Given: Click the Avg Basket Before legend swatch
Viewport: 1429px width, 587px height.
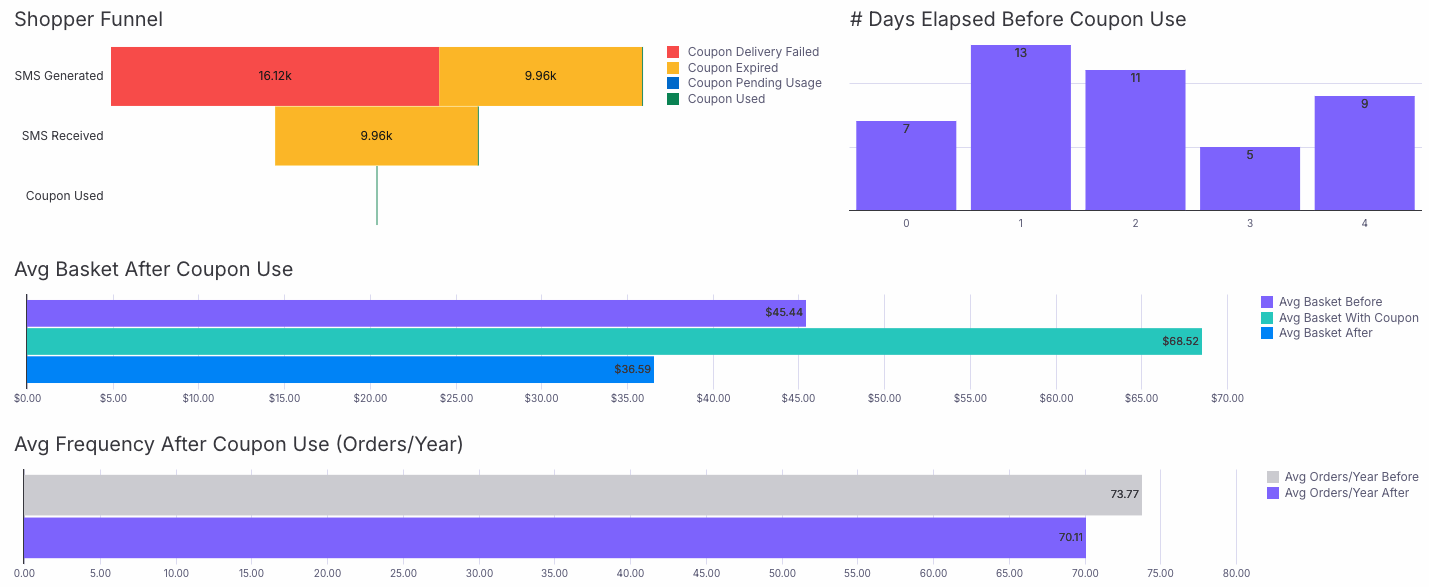Looking at the screenshot, I should coord(1267,302).
